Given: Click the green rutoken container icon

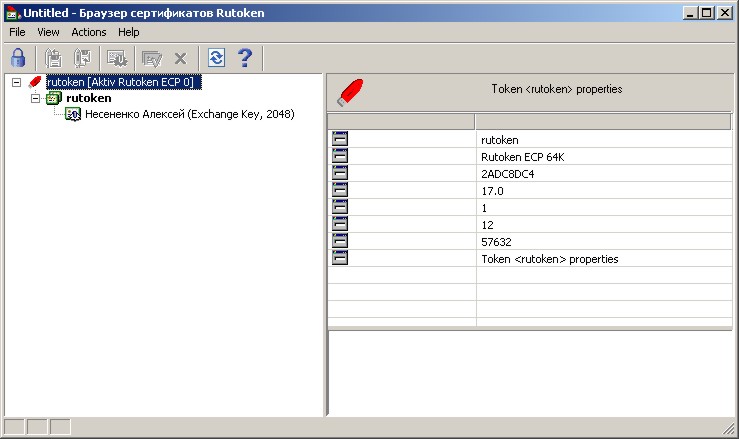Looking at the screenshot, I should tap(55, 98).
